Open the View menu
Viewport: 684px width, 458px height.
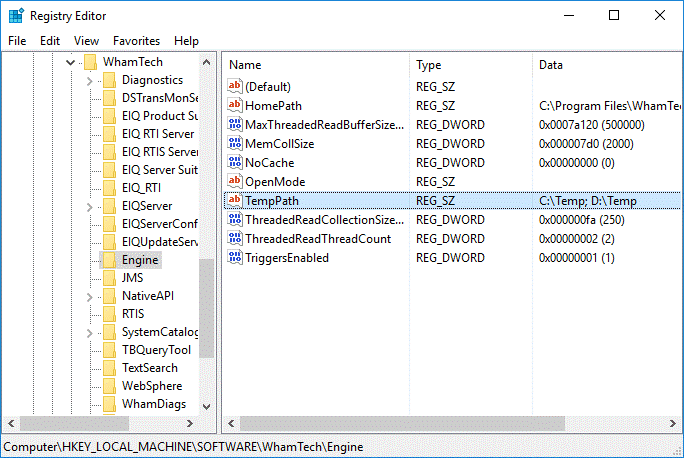point(86,41)
